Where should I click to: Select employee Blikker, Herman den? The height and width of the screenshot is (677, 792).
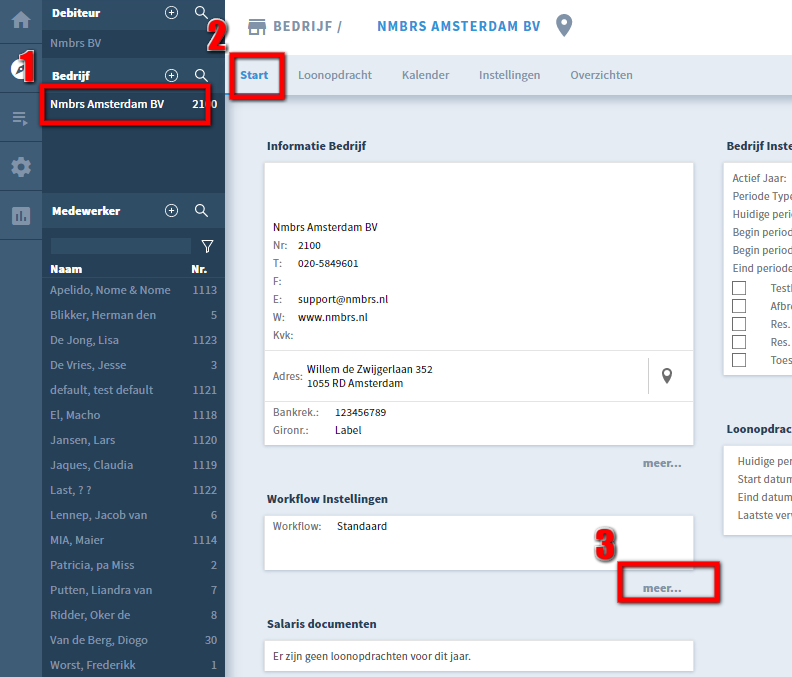click(x=133, y=315)
